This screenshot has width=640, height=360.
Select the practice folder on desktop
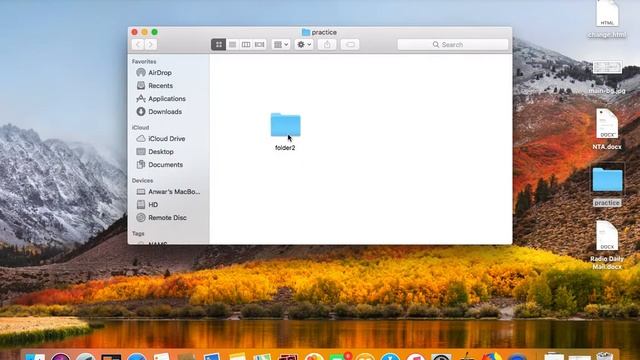607,180
